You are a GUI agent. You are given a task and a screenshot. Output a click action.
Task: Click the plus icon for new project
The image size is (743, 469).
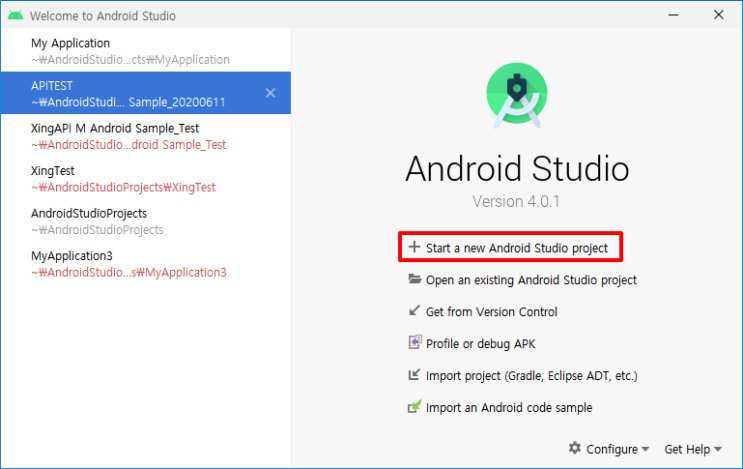coord(414,247)
